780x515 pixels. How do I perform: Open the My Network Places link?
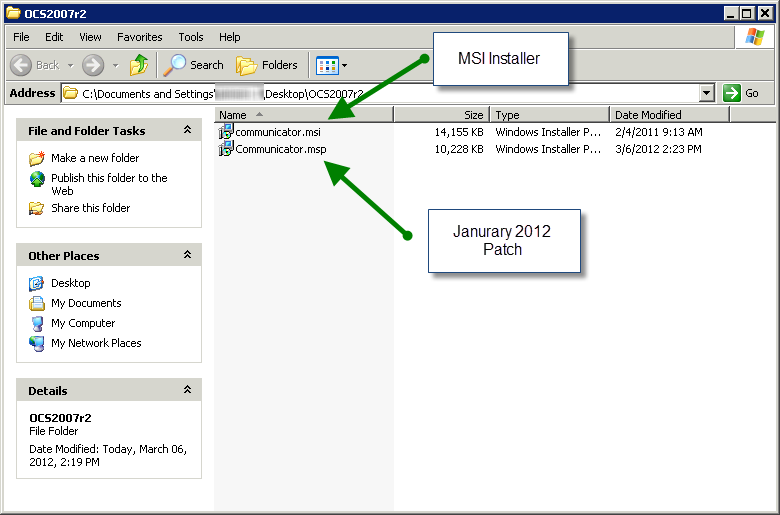click(96, 343)
